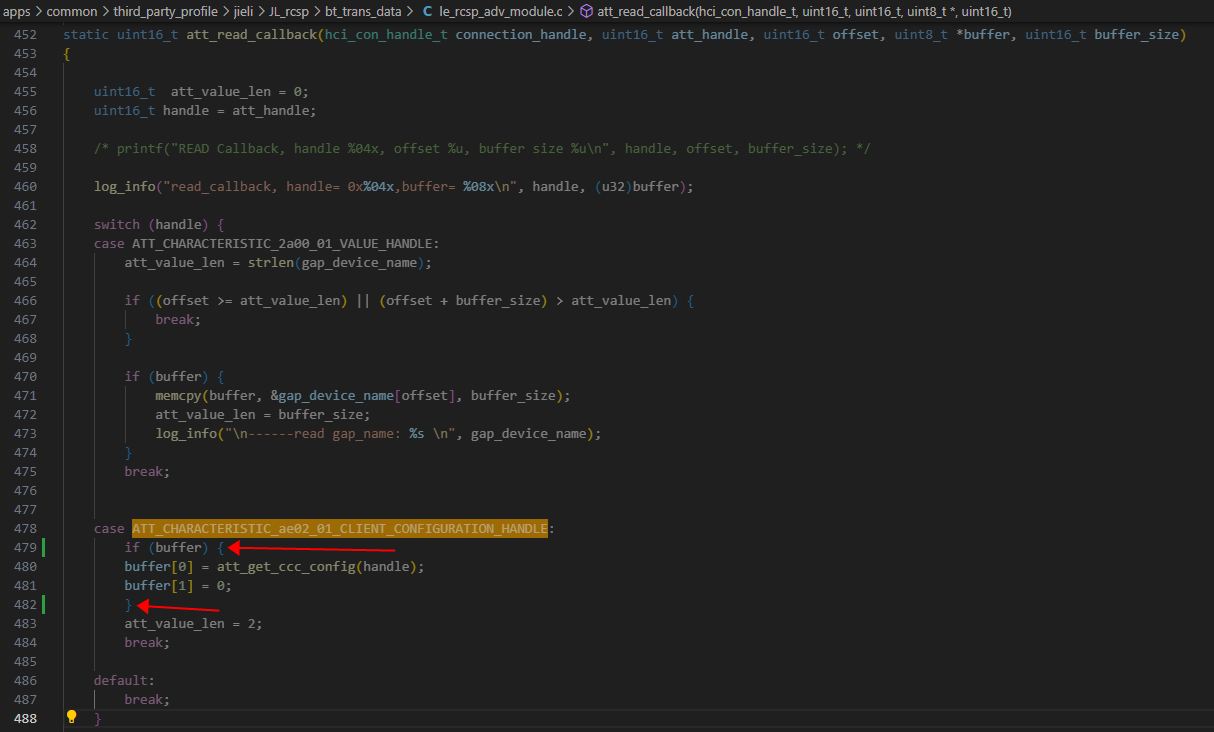Image resolution: width=1214 pixels, height=732 pixels.
Task: Click line number 452
Action: tap(25, 35)
